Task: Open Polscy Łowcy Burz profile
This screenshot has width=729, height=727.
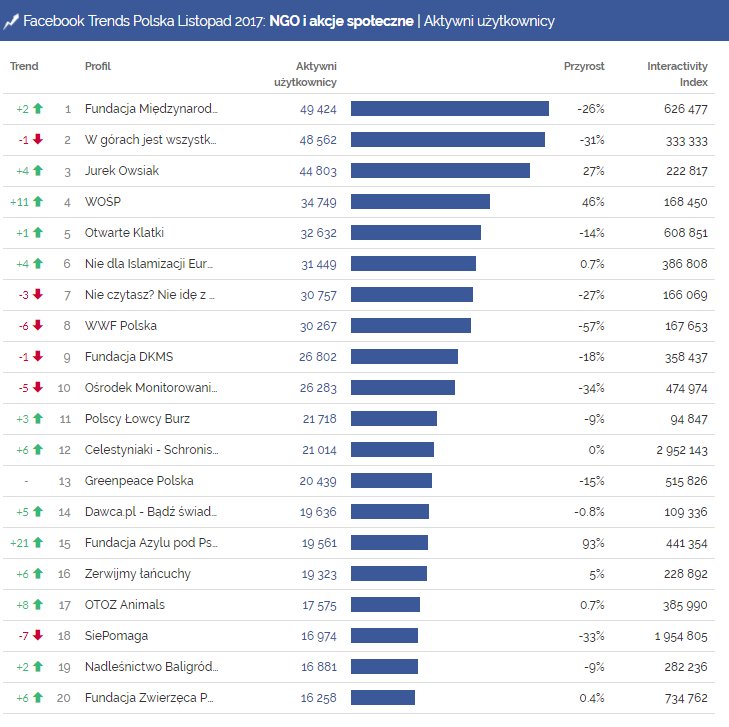Action: [x=137, y=419]
